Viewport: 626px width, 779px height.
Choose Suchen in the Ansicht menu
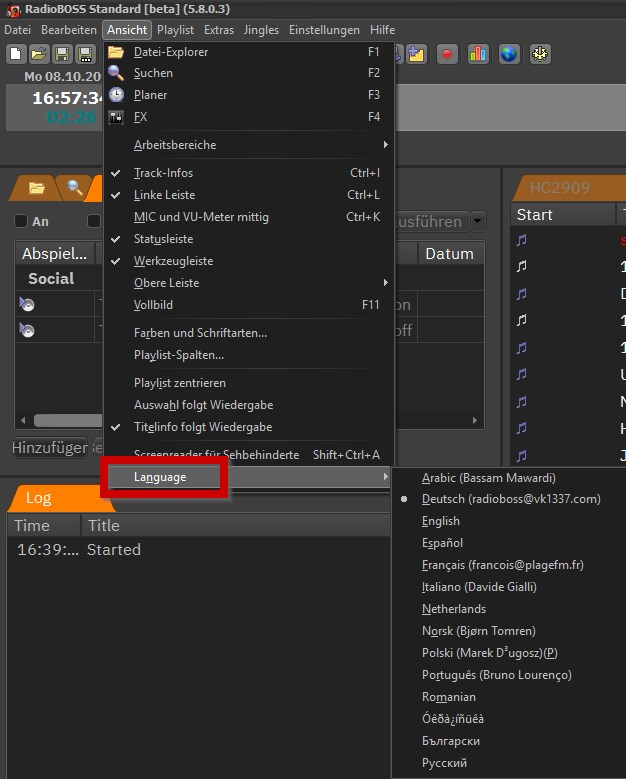point(249,73)
